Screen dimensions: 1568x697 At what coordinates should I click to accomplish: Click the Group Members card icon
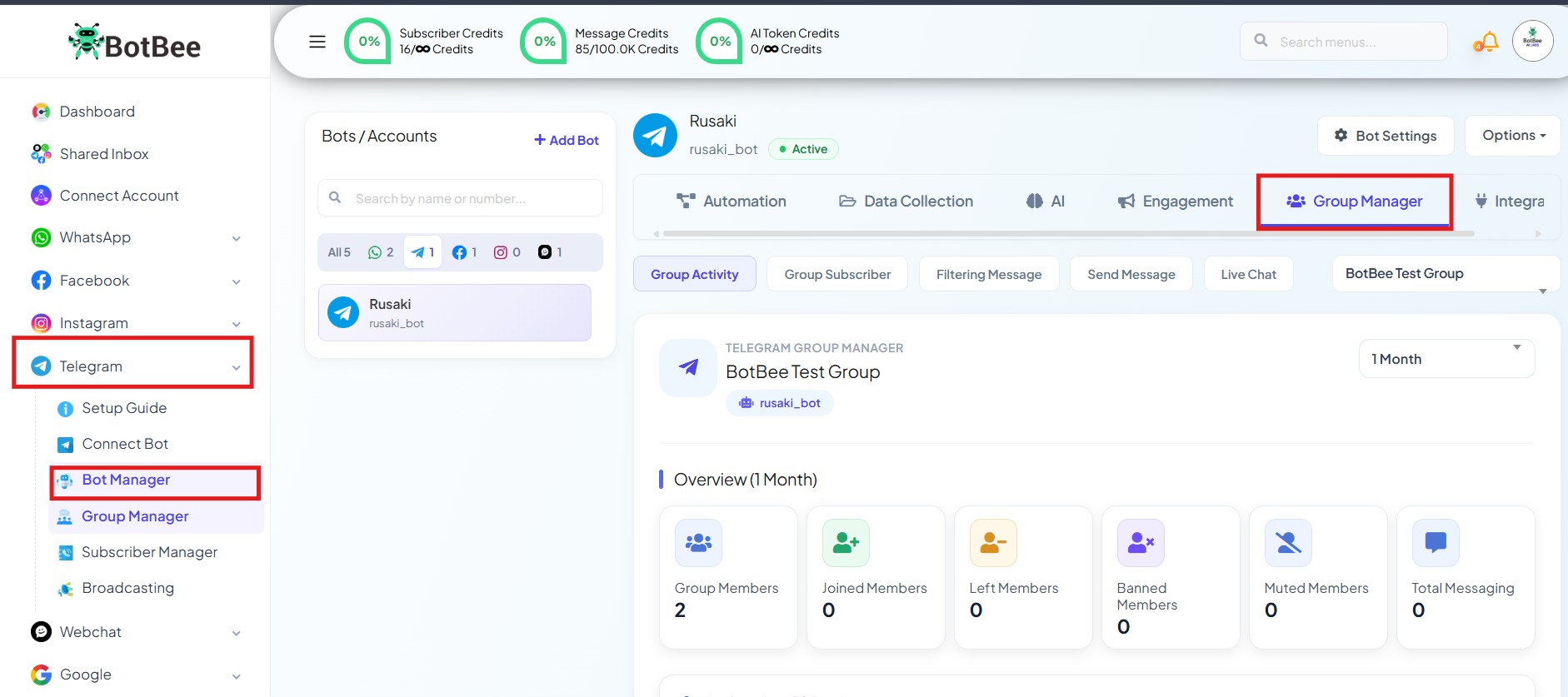(698, 543)
